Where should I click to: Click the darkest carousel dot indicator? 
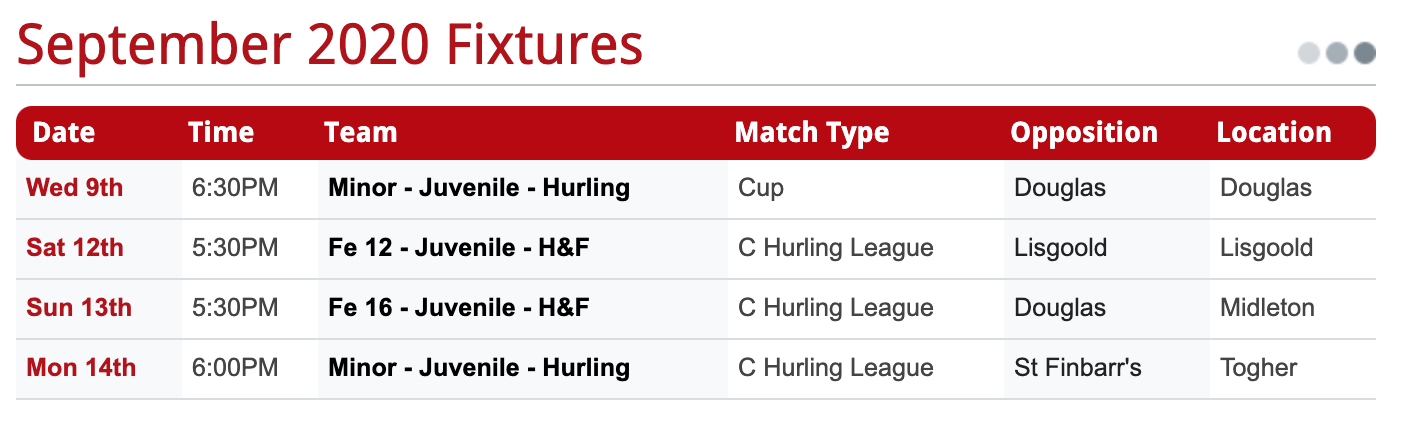click(x=1365, y=53)
